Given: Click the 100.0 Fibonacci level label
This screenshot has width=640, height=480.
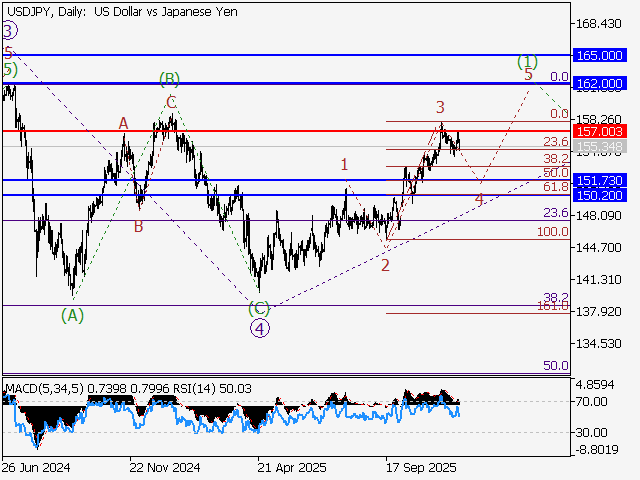Looking at the screenshot, I should point(552,231).
